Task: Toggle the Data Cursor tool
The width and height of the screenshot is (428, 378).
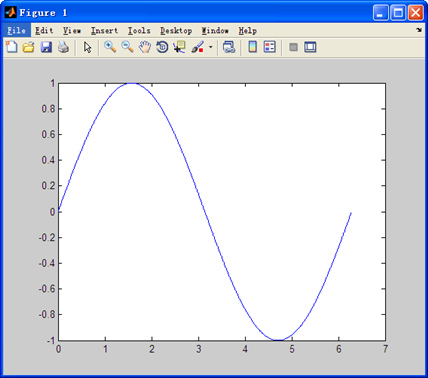Action: point(179,47)
